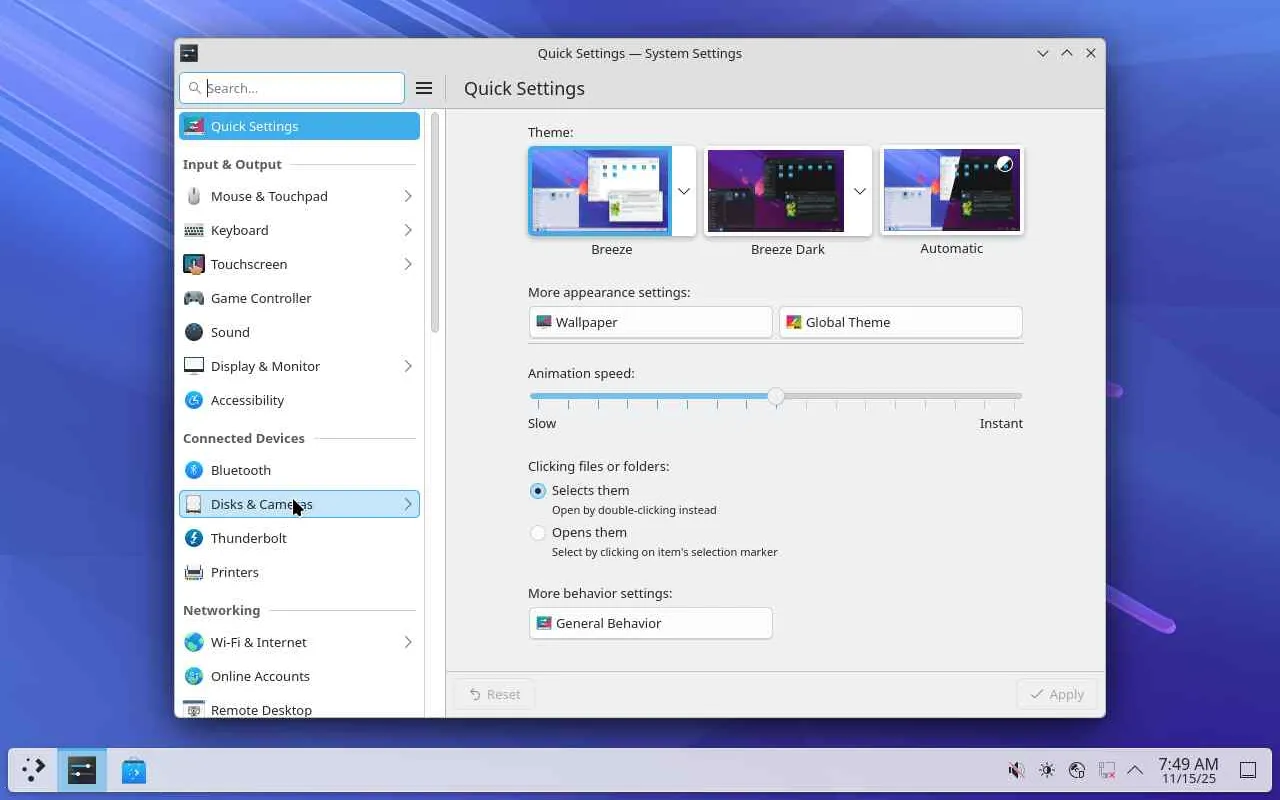The width and height of the screenshot is (1280, 800).
Task: Expand Wi-Fi & Internet submenu chevron
Action: (408, 642)
